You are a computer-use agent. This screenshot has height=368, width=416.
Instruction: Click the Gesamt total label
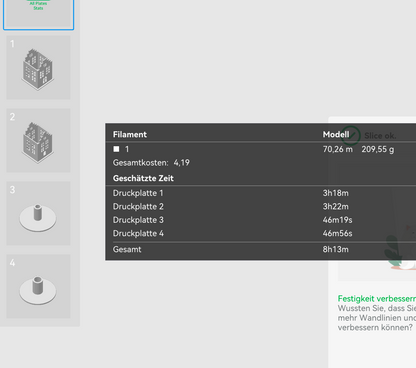click(x=127, y=249)
